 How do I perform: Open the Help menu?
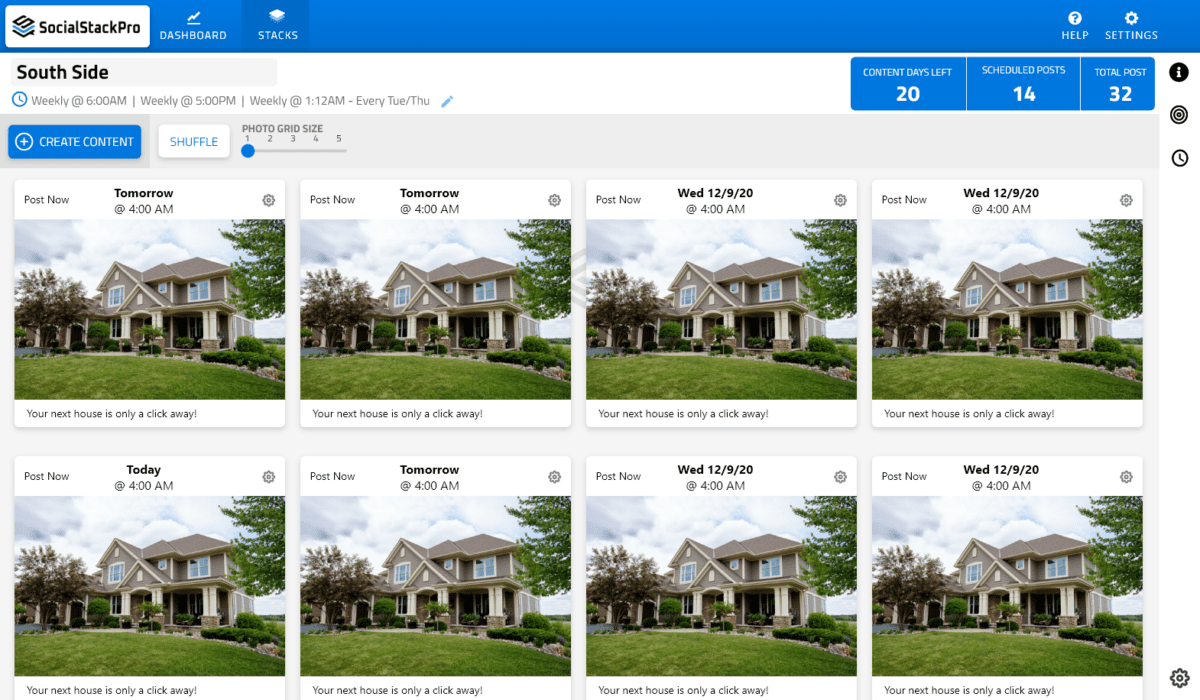click(1075, 26)
